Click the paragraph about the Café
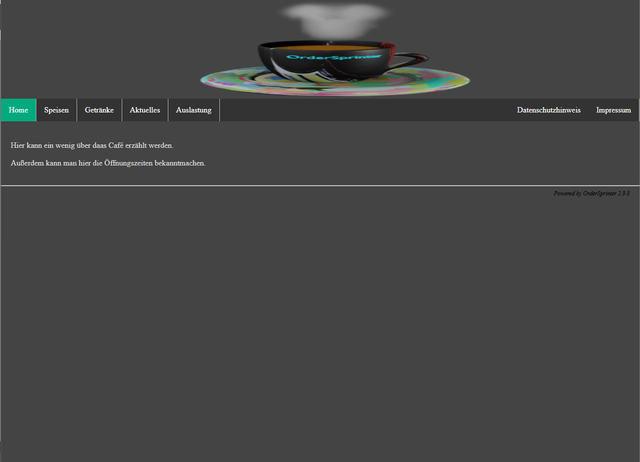Image resolution: width=640 pixels, height=462 pixels. (92, 145)
